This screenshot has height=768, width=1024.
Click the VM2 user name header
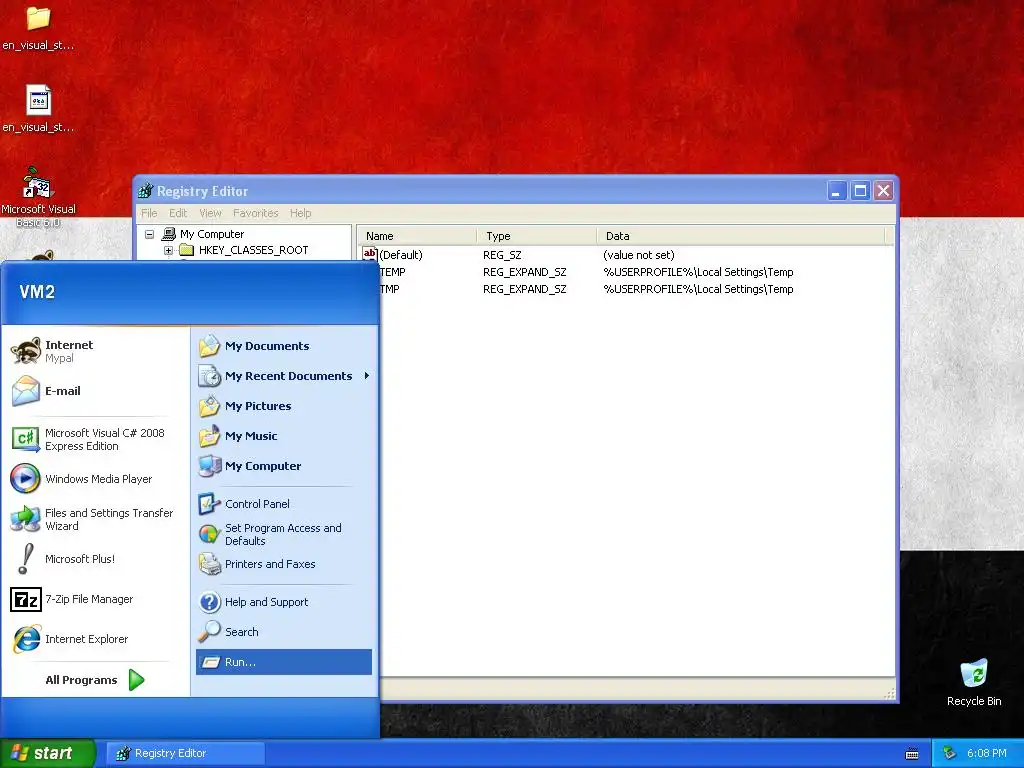click(37, 292)
